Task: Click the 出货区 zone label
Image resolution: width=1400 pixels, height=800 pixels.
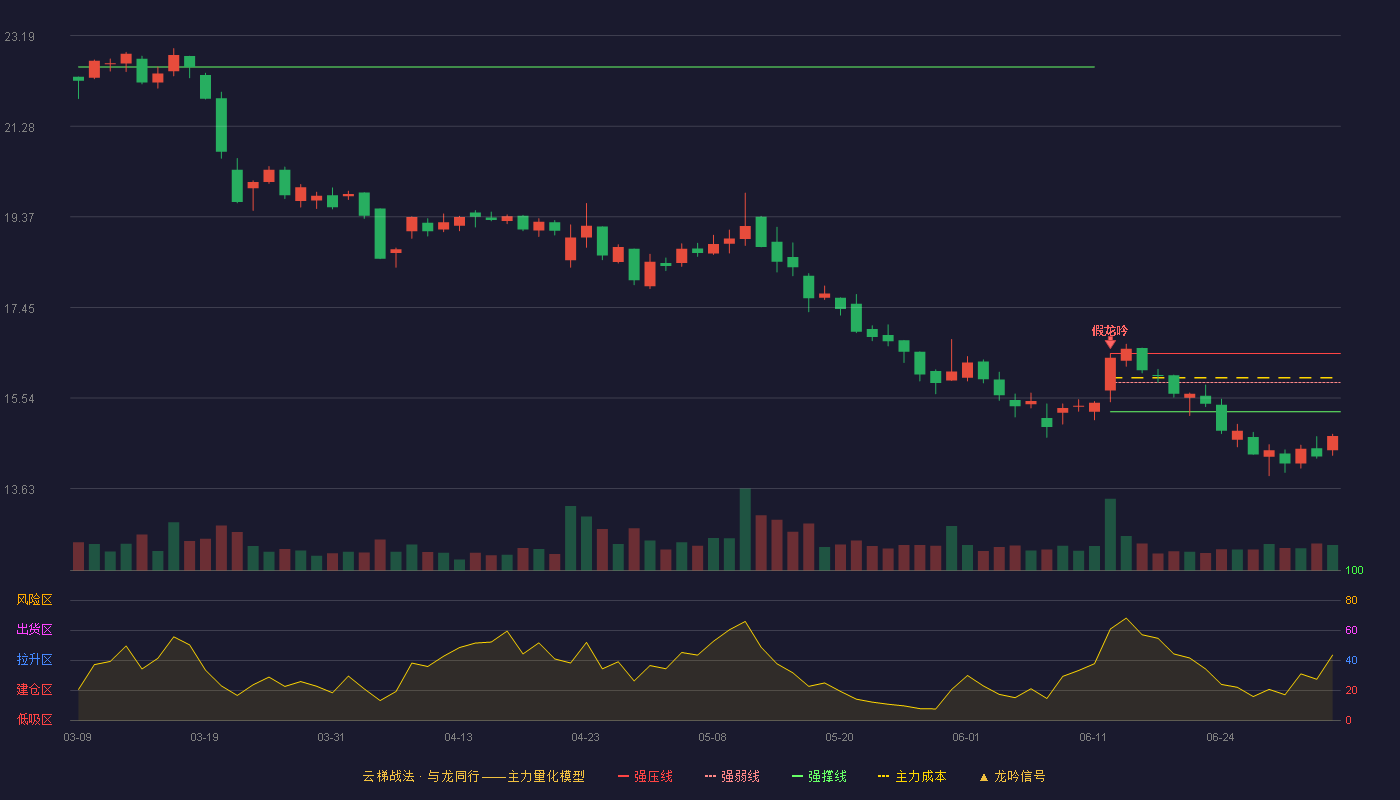Action: tap(34, 630)
